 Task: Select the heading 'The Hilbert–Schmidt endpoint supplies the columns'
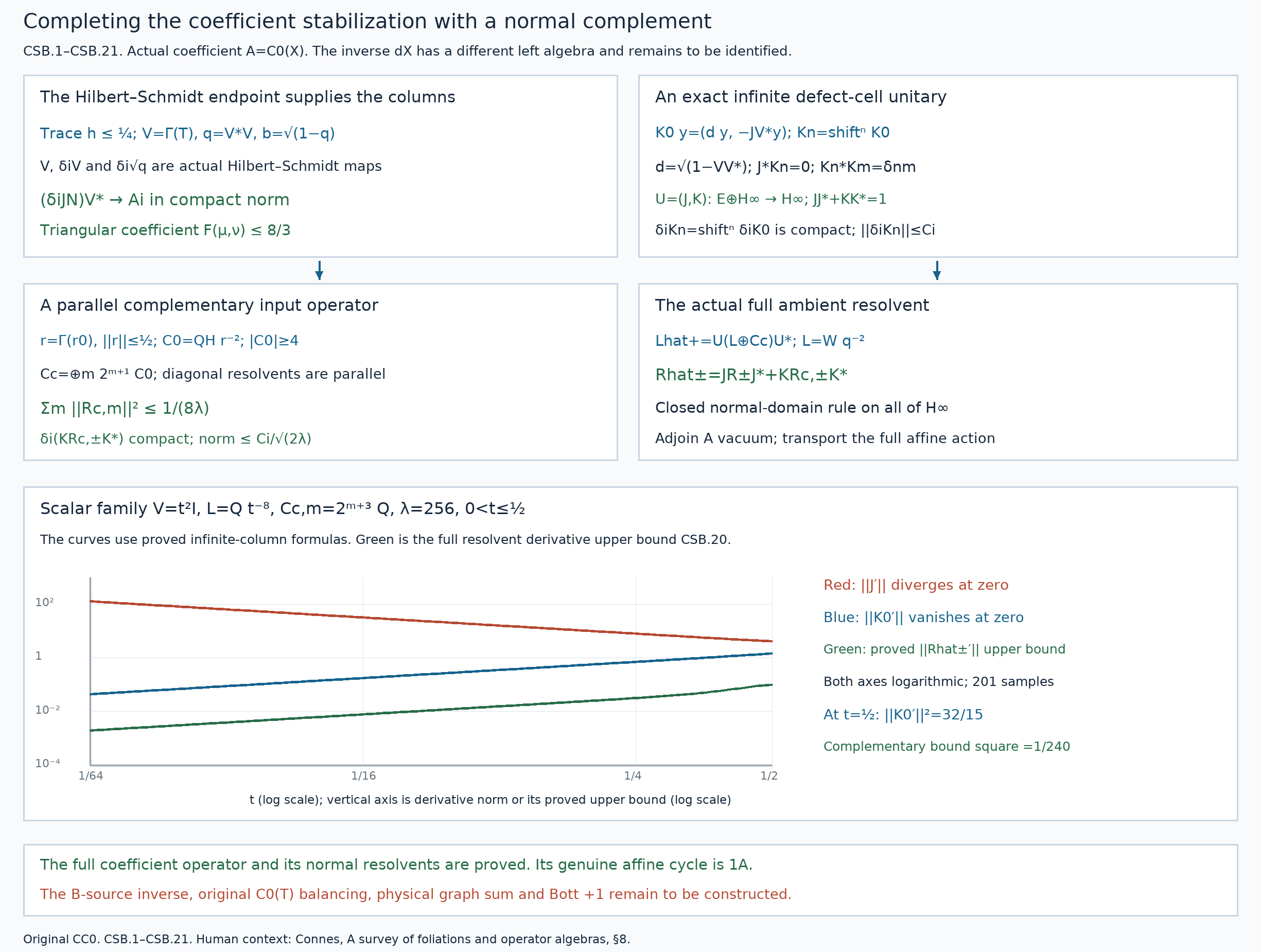(248, 97)
